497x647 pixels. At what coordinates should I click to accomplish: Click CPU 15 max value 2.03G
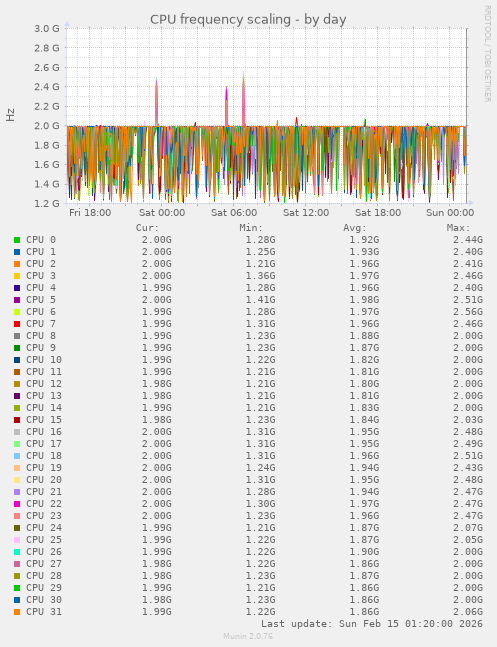pos(468,420)
